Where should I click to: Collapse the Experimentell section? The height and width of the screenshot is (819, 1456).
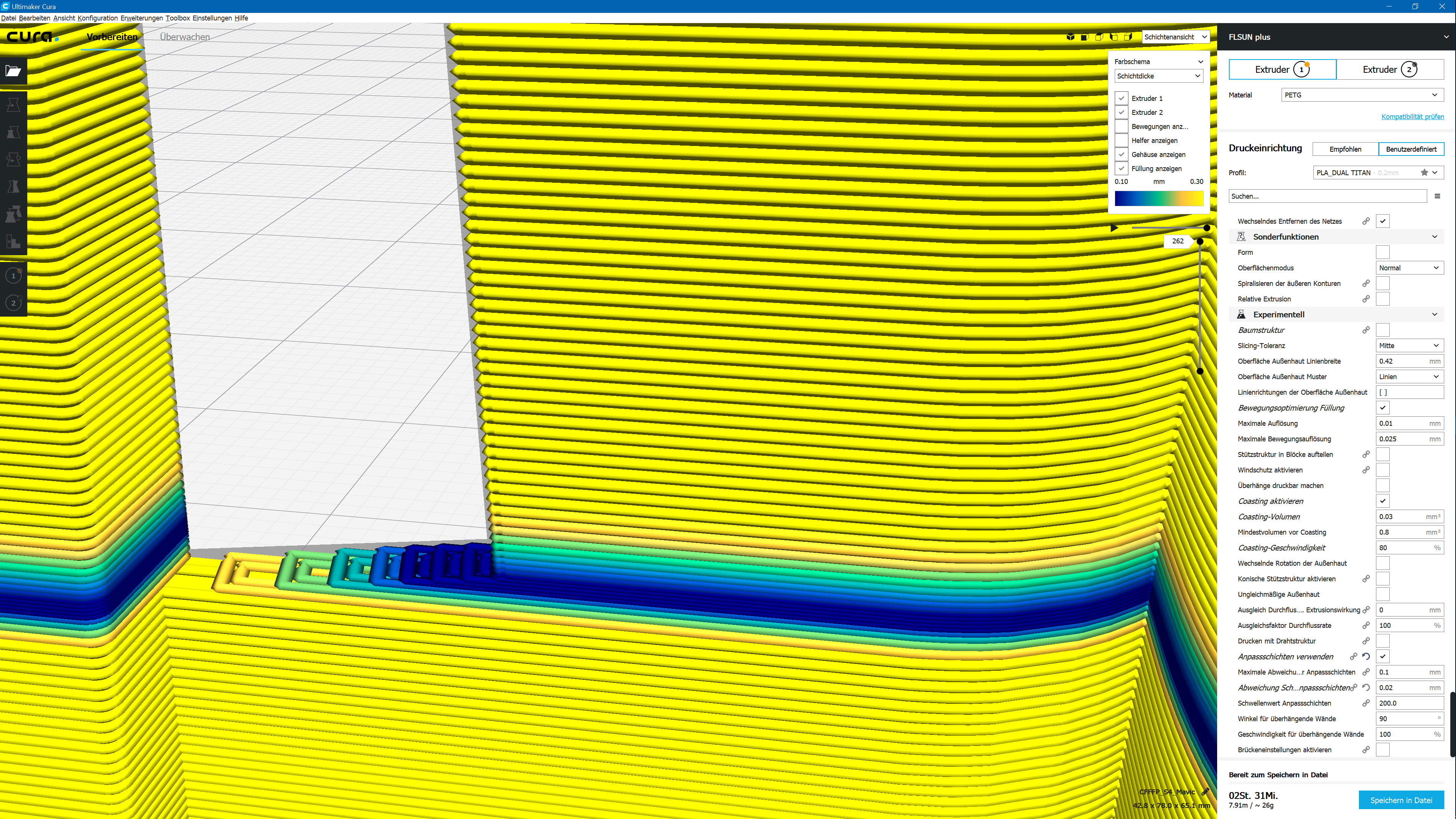coord(1336,314)
